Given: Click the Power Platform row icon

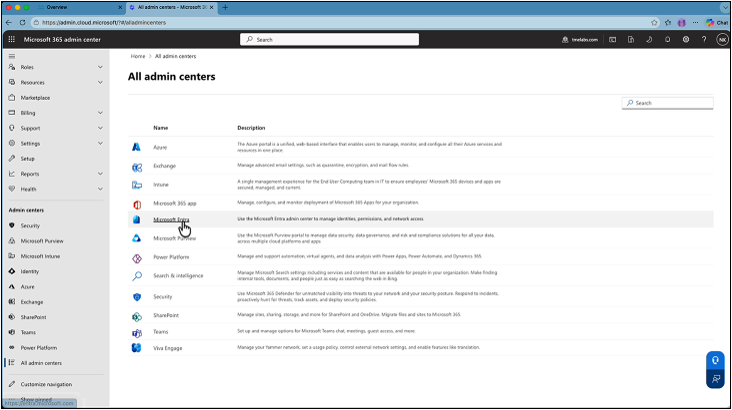Looking at the screenshot, I should (x=137, y=258).
